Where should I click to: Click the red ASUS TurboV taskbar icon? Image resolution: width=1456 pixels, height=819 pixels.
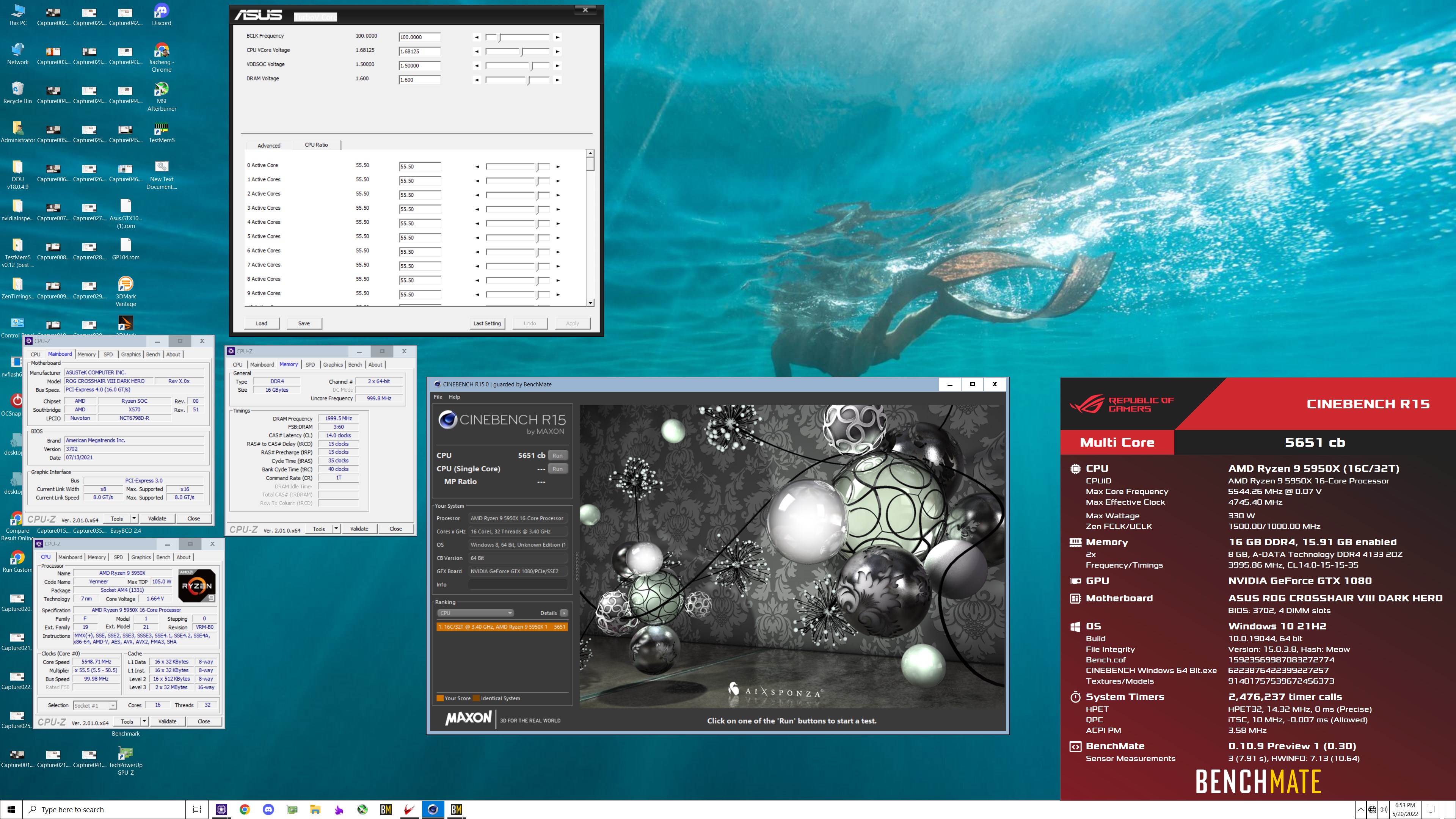(409, 810)
